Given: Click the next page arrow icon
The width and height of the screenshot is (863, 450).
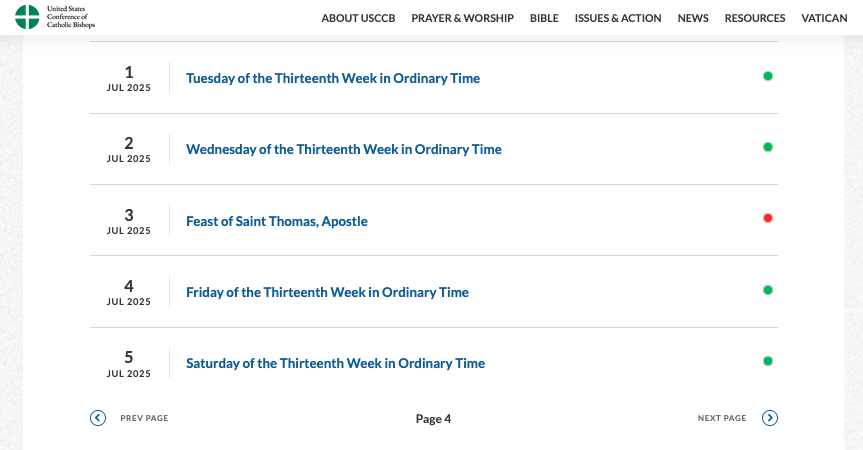Looking at the screenshot, I should coord(770,418).
